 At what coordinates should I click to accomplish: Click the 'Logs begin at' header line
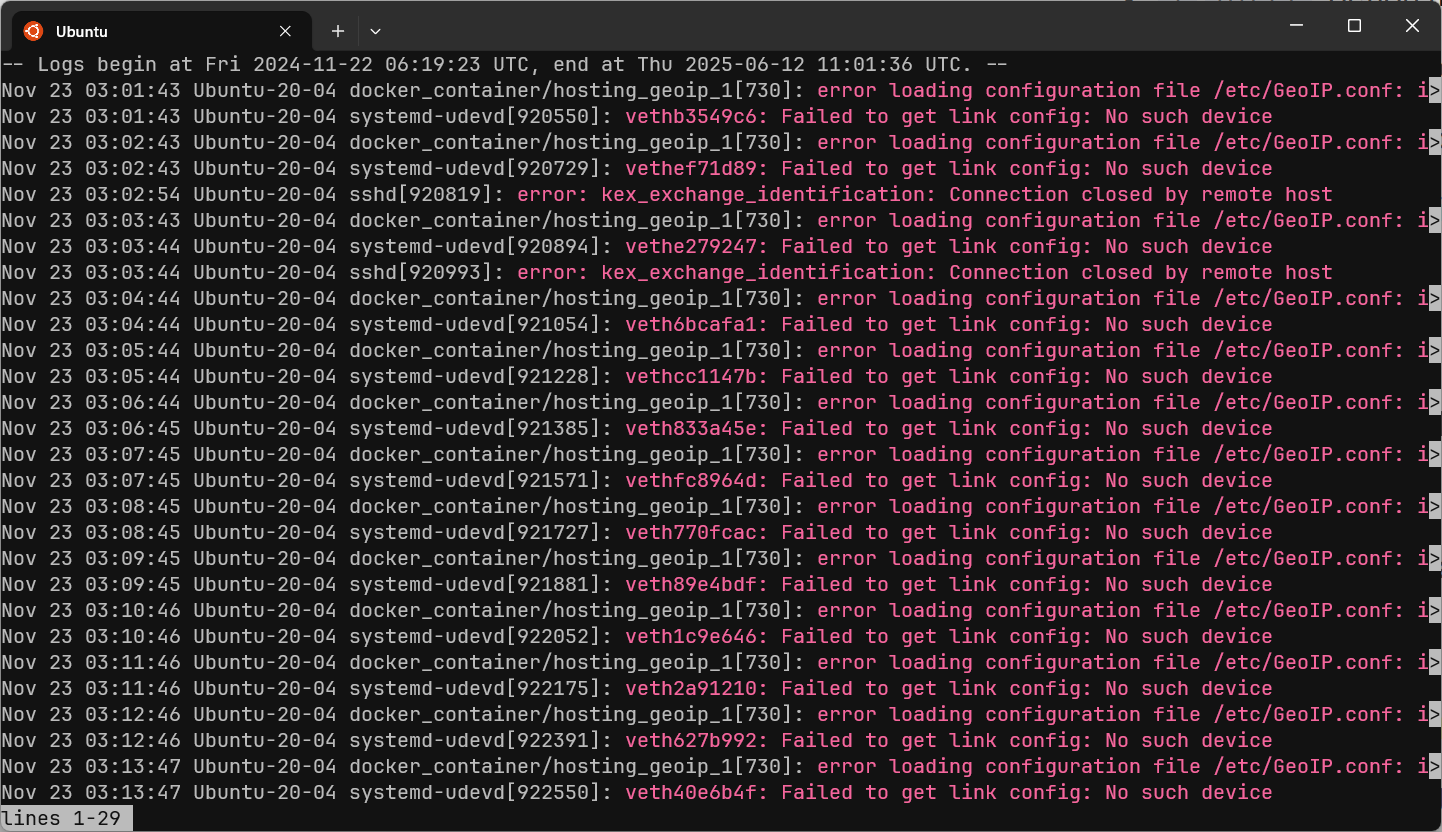(504, 64)
